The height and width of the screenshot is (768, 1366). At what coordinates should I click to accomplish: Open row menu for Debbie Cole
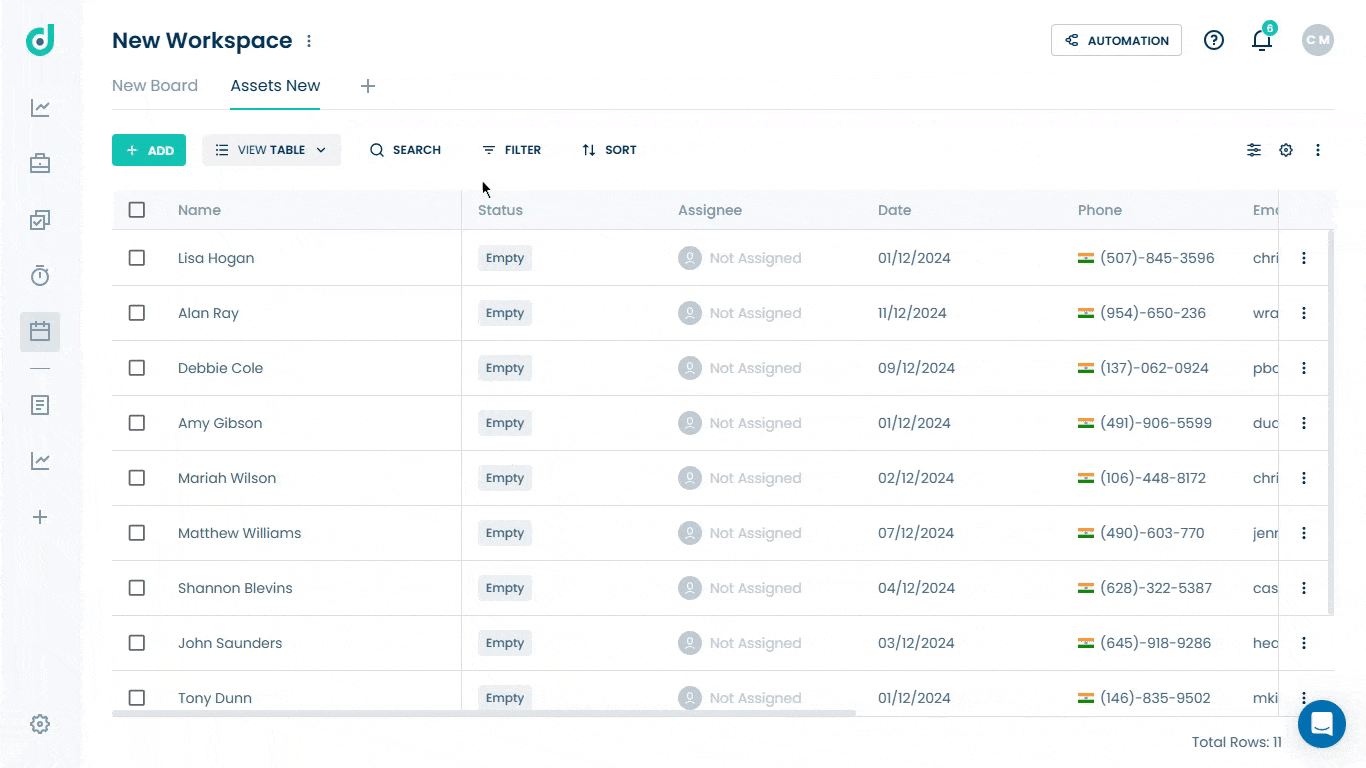pyautogui.click(x=1304, y=368)
